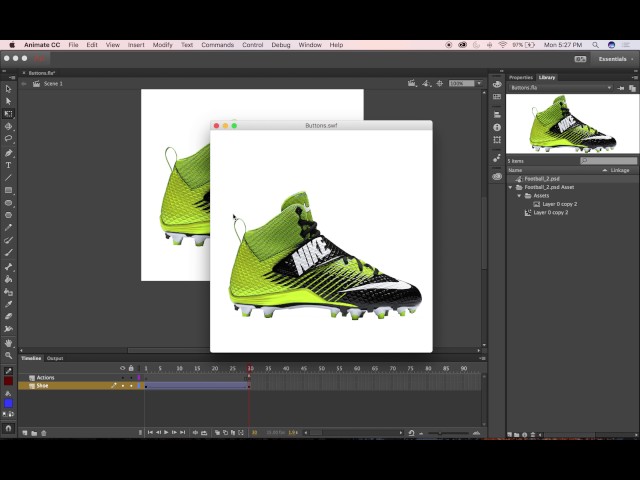This screenshot has height=480, width=640.
Task: Open the Creative Cloud Libraries panel
Action: 497,176
